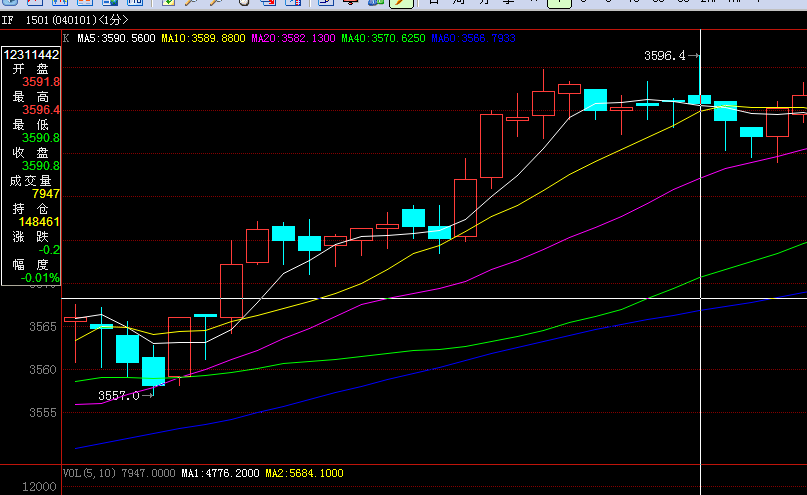Viewport: 807px width, 495px height.
Task: Click the K chart type label
Action: (x=66, y=38)
